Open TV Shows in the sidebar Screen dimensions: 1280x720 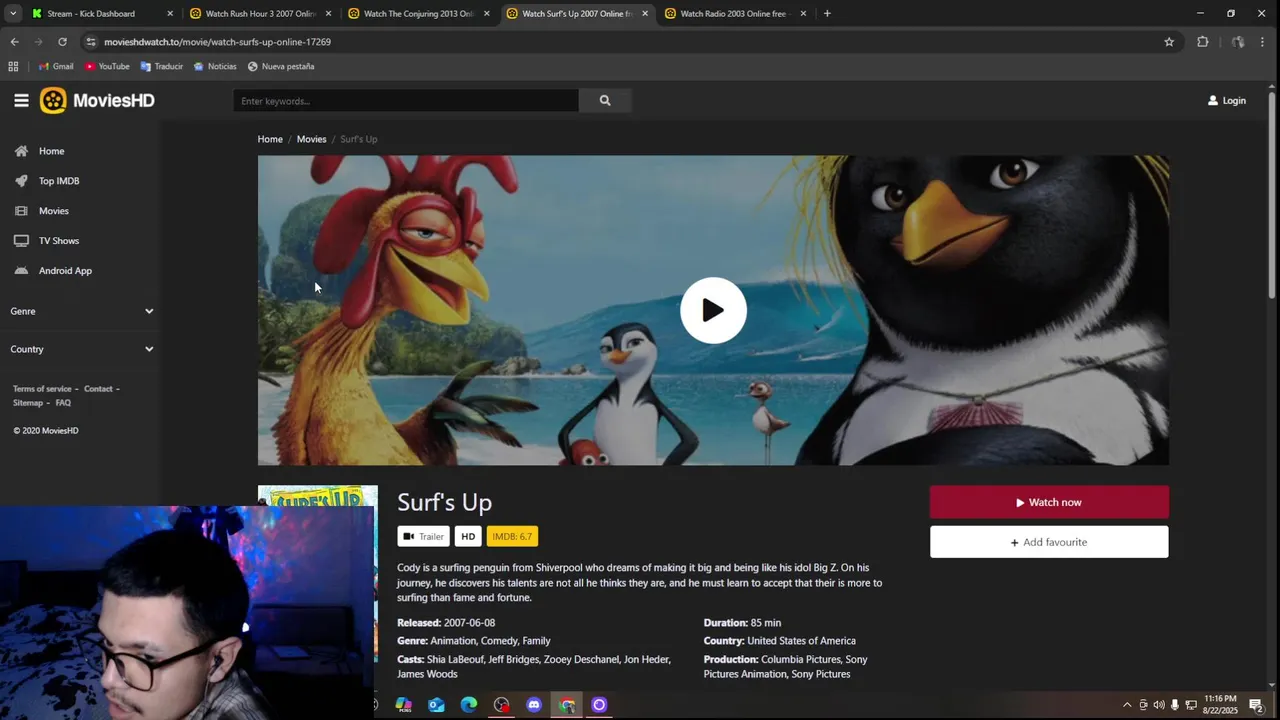pyautogui.click(x=59, y=241)
